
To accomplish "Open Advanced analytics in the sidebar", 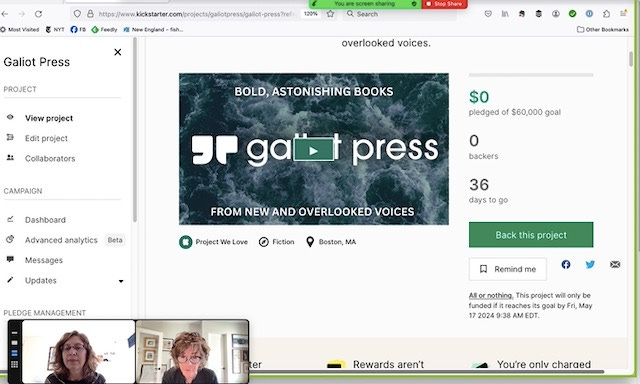I will (x=61, y=240).
